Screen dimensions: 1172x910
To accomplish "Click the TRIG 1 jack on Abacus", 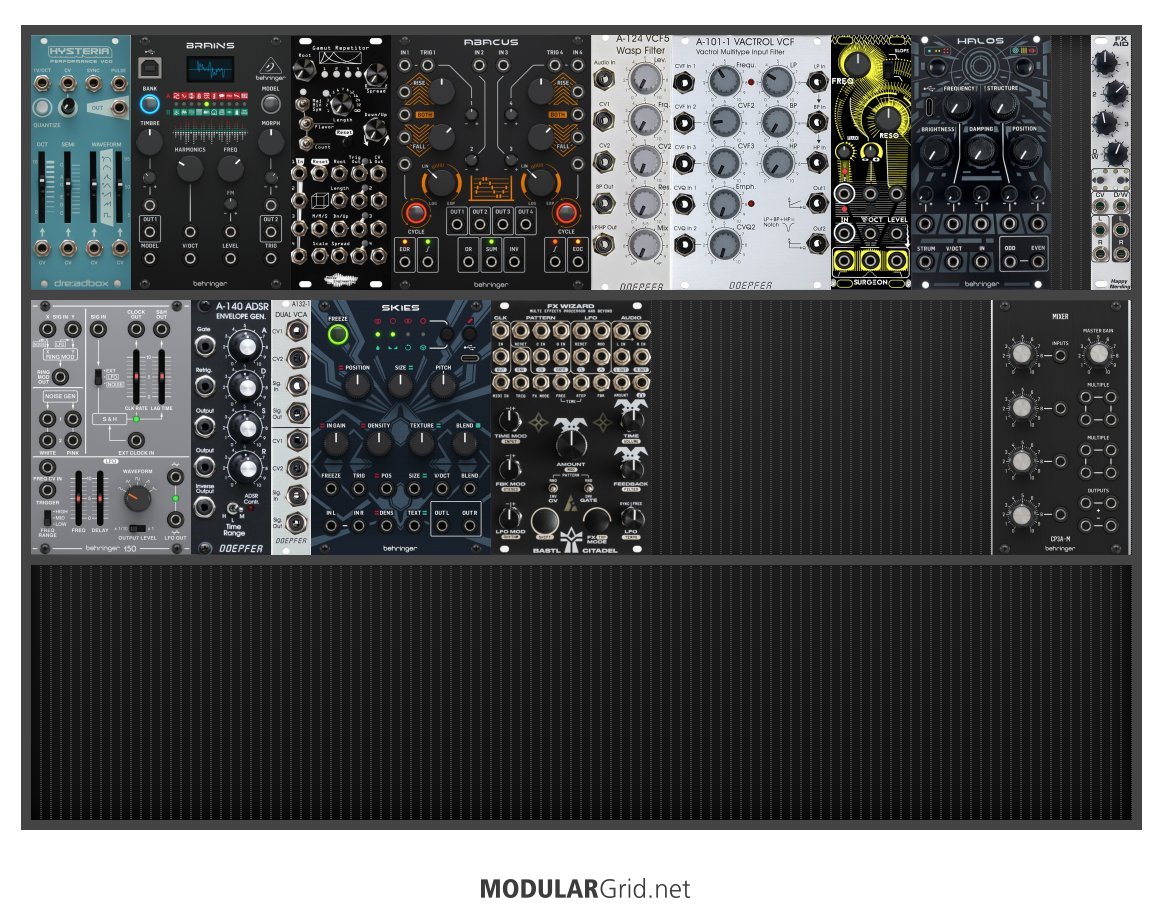I will [428, 65].
